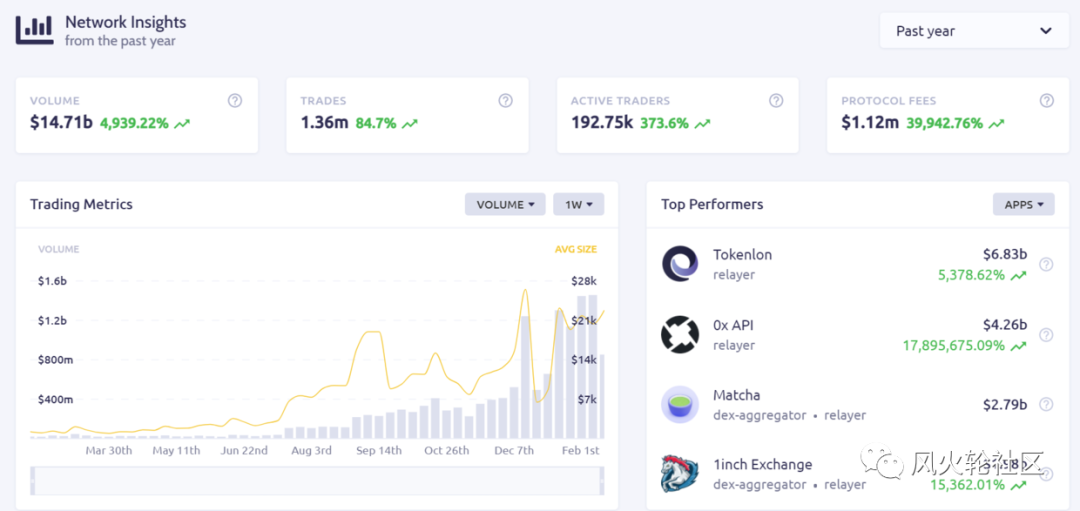Click the Tokenlon logo icon
This screenshot has height=511, width=1080.
(x=680, y=264)
